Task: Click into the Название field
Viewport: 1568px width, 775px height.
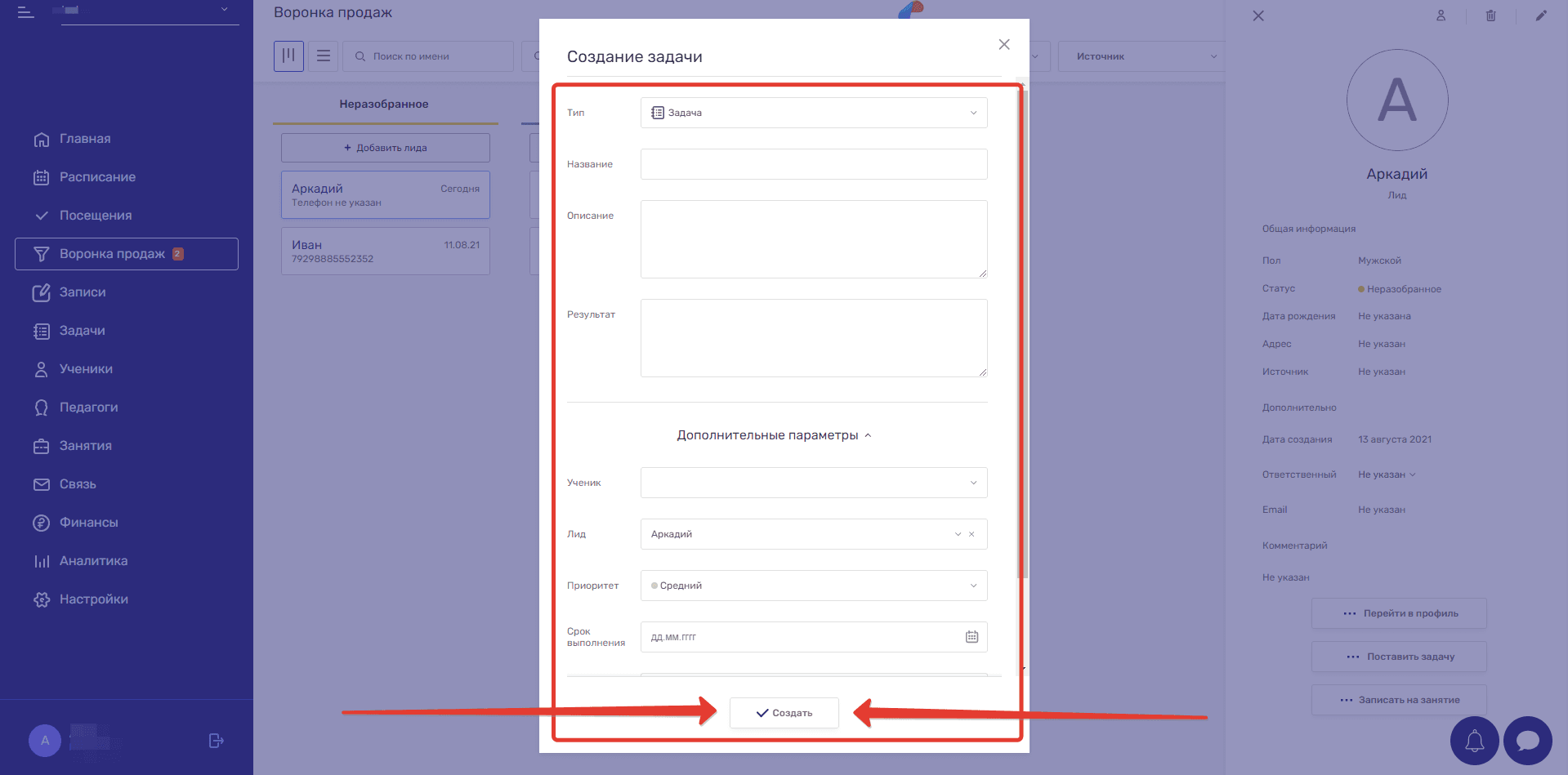Action: (813, 164)
